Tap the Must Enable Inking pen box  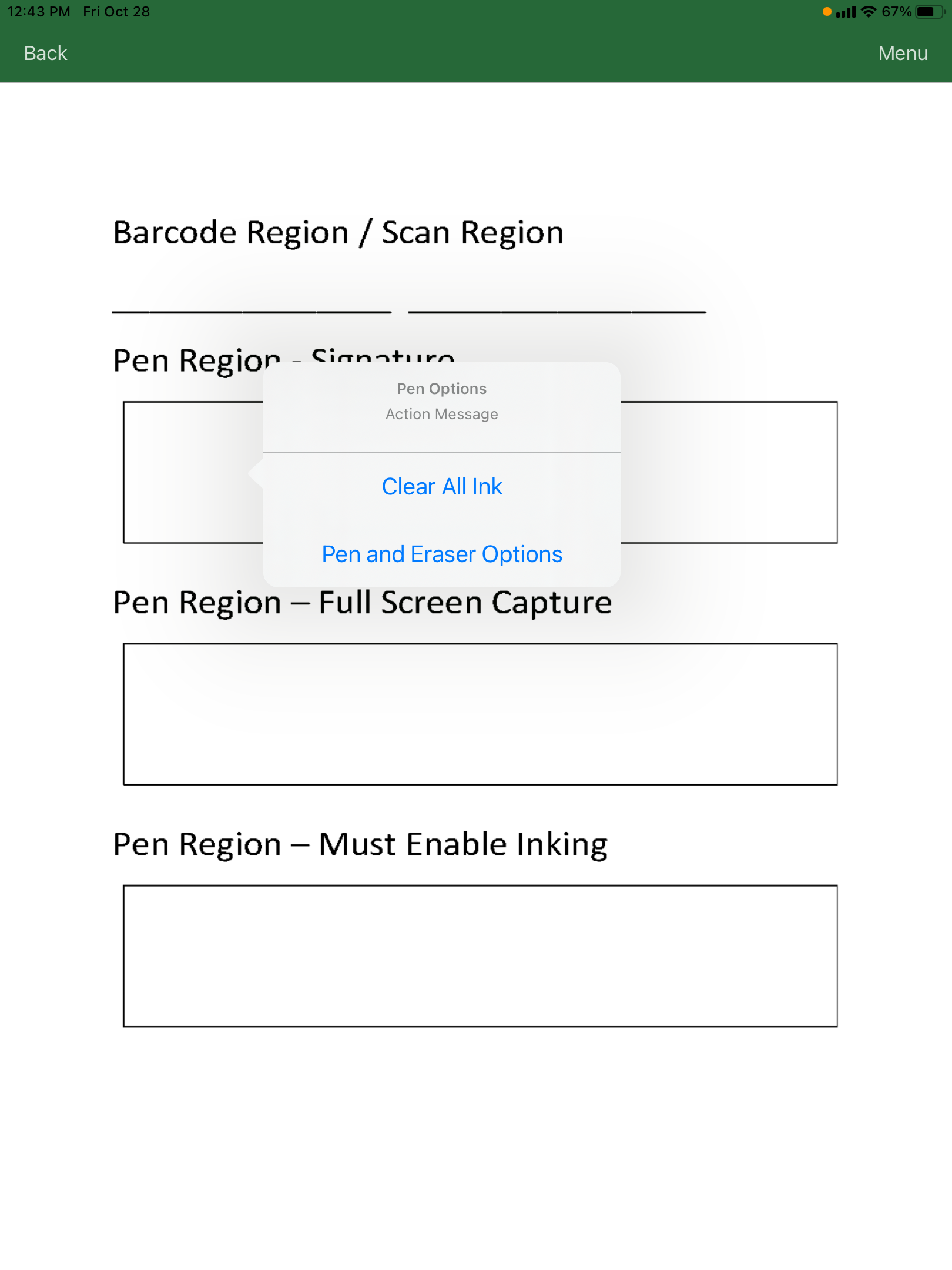point(480,956)
